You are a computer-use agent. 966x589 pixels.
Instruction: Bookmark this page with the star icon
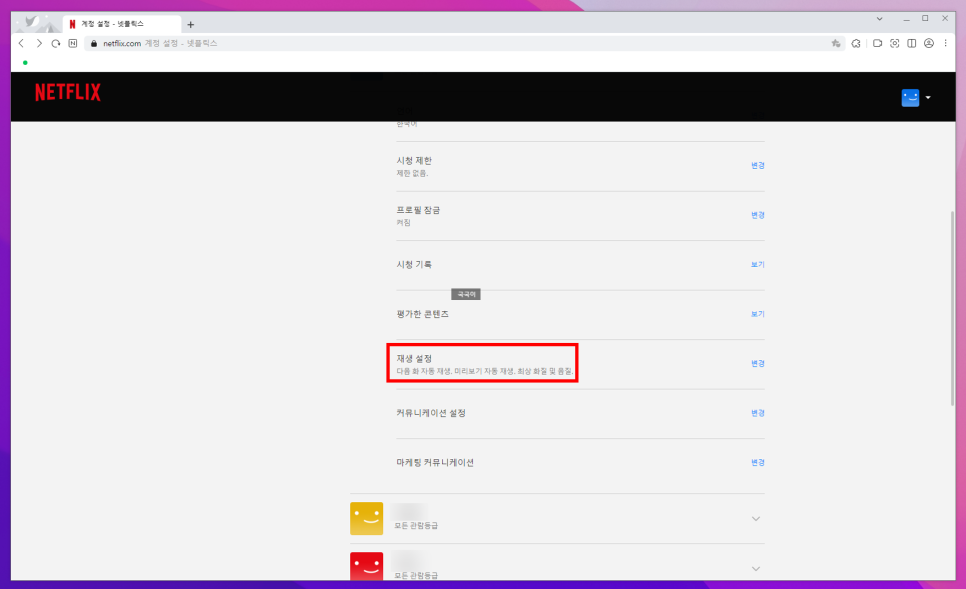[x=836, y=43]
